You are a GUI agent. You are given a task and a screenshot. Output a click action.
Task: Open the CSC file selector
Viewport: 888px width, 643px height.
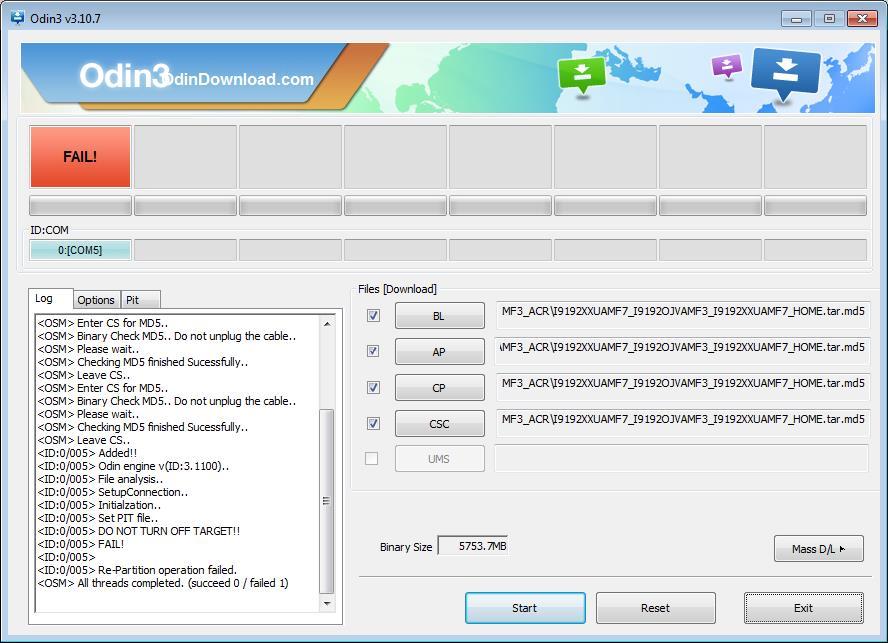439,423
